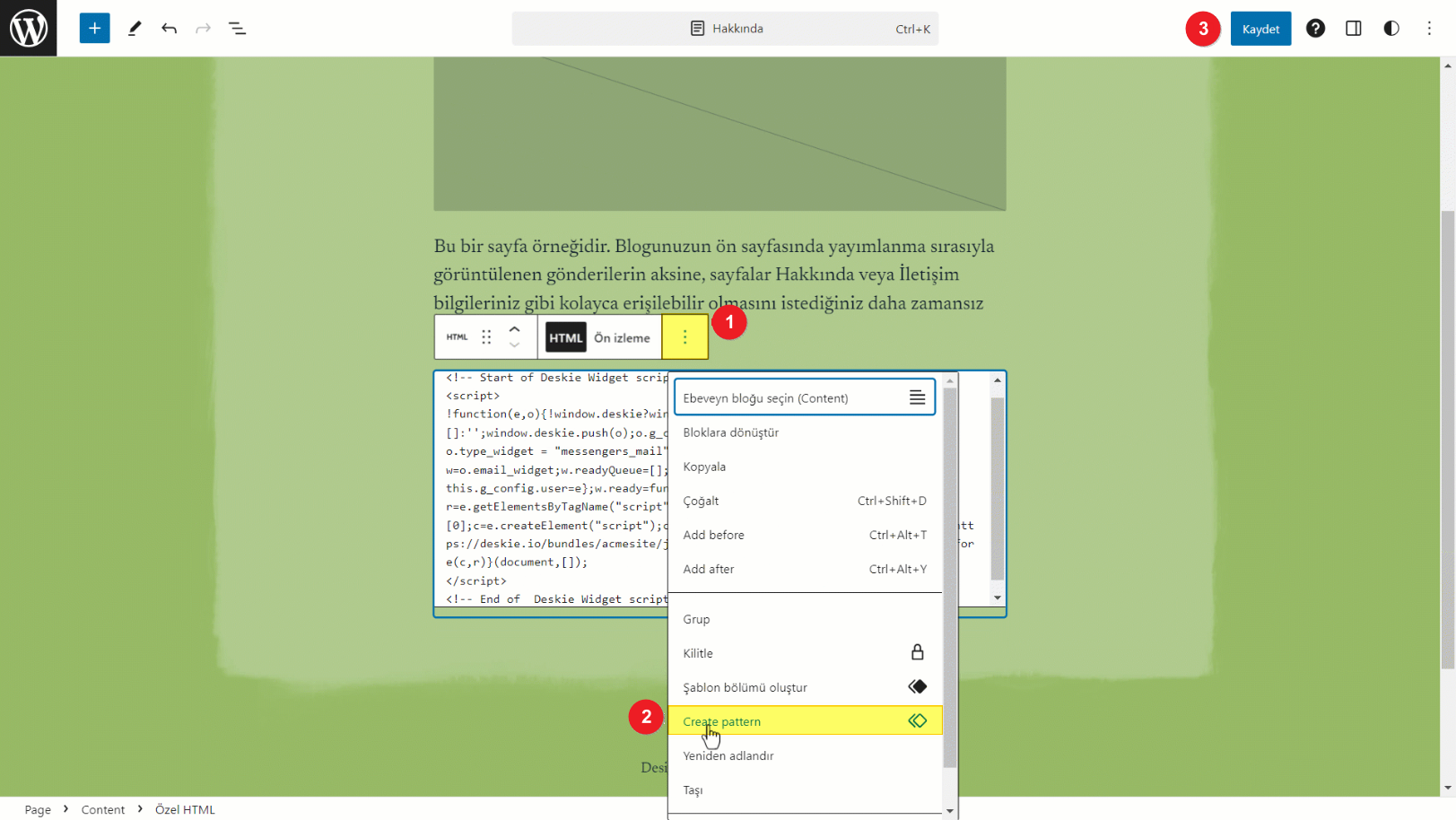The height and width of the screenshot is (820, 1456).
Task: Click the HTML textarea scroll down arrow
Action: (997, 598)
